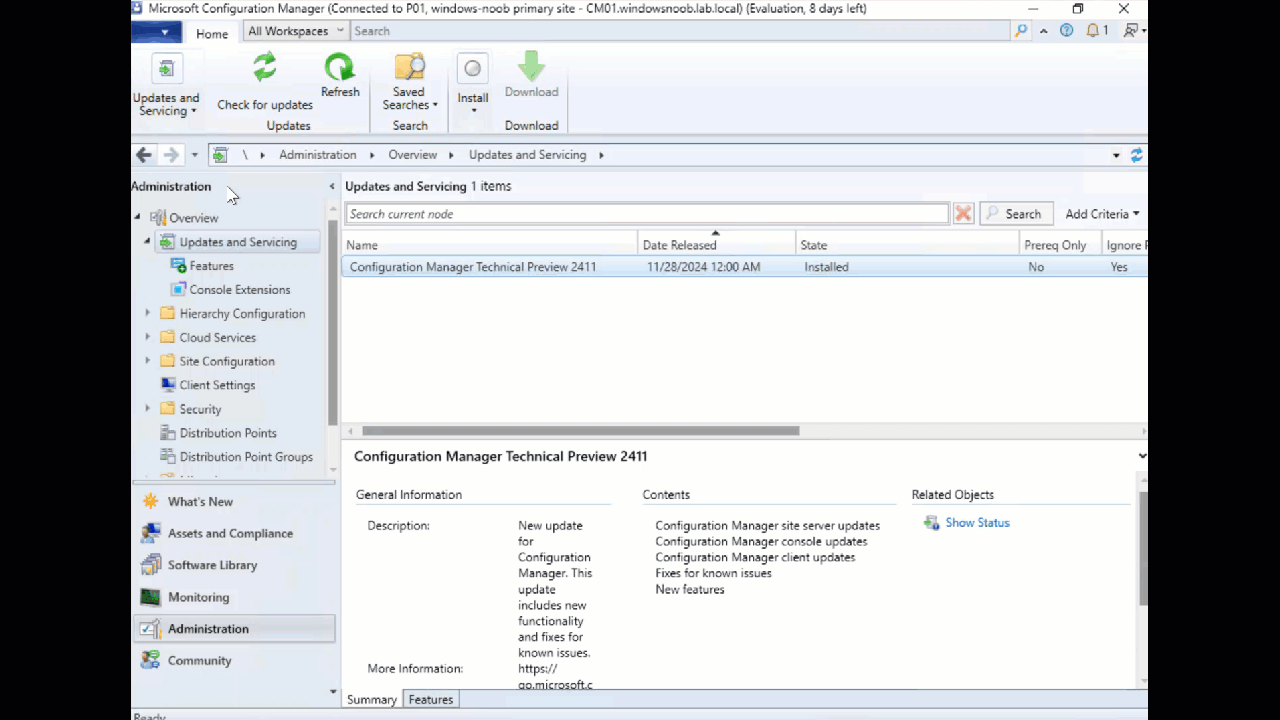Click the Install icon in ribbon
The width and height of the screenshot is (1280, 720).
(x=472, y=70)
